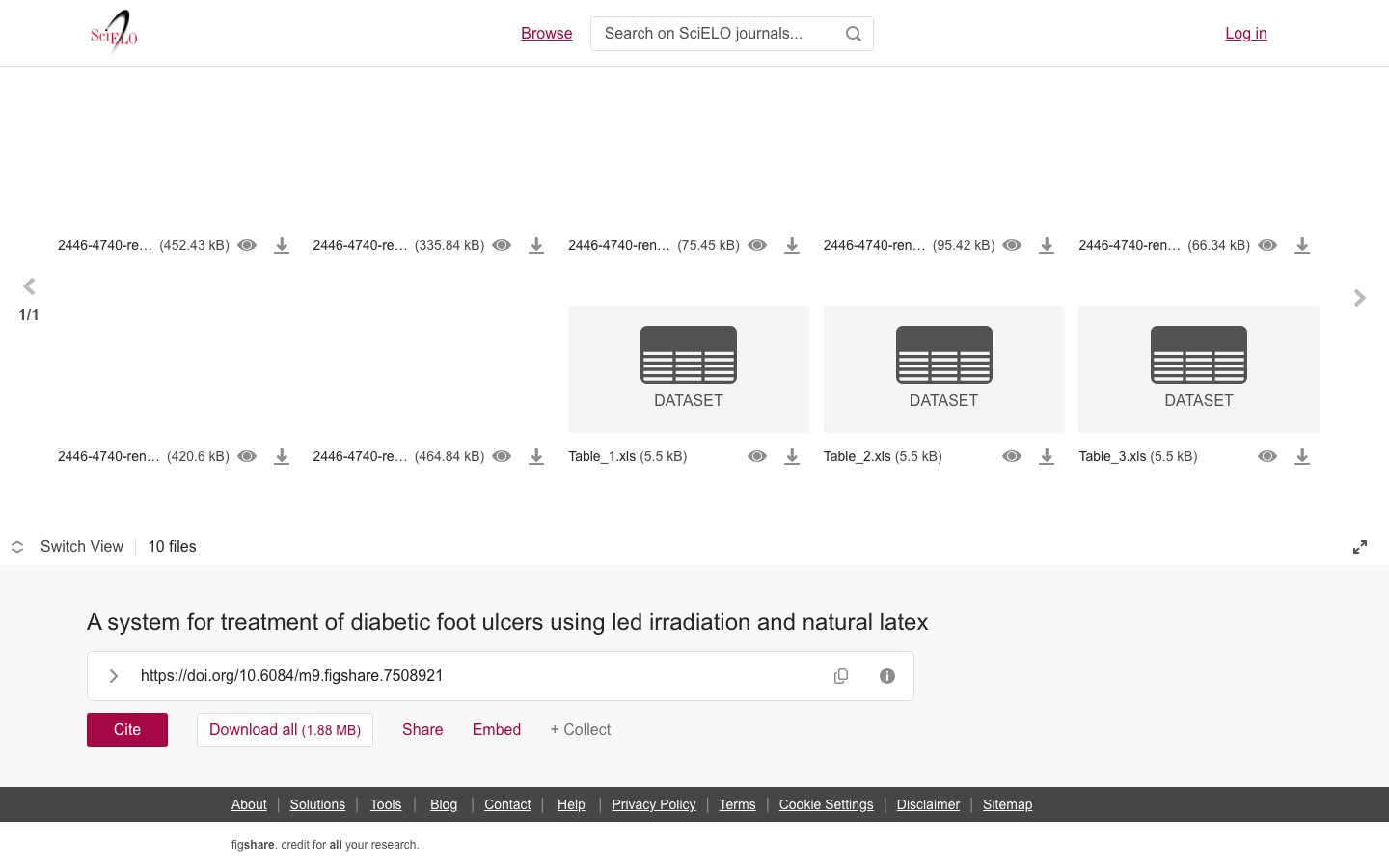Add item via Collect option
The image size is (1389, 868).
pyautogui.click(x=581, y=730)
